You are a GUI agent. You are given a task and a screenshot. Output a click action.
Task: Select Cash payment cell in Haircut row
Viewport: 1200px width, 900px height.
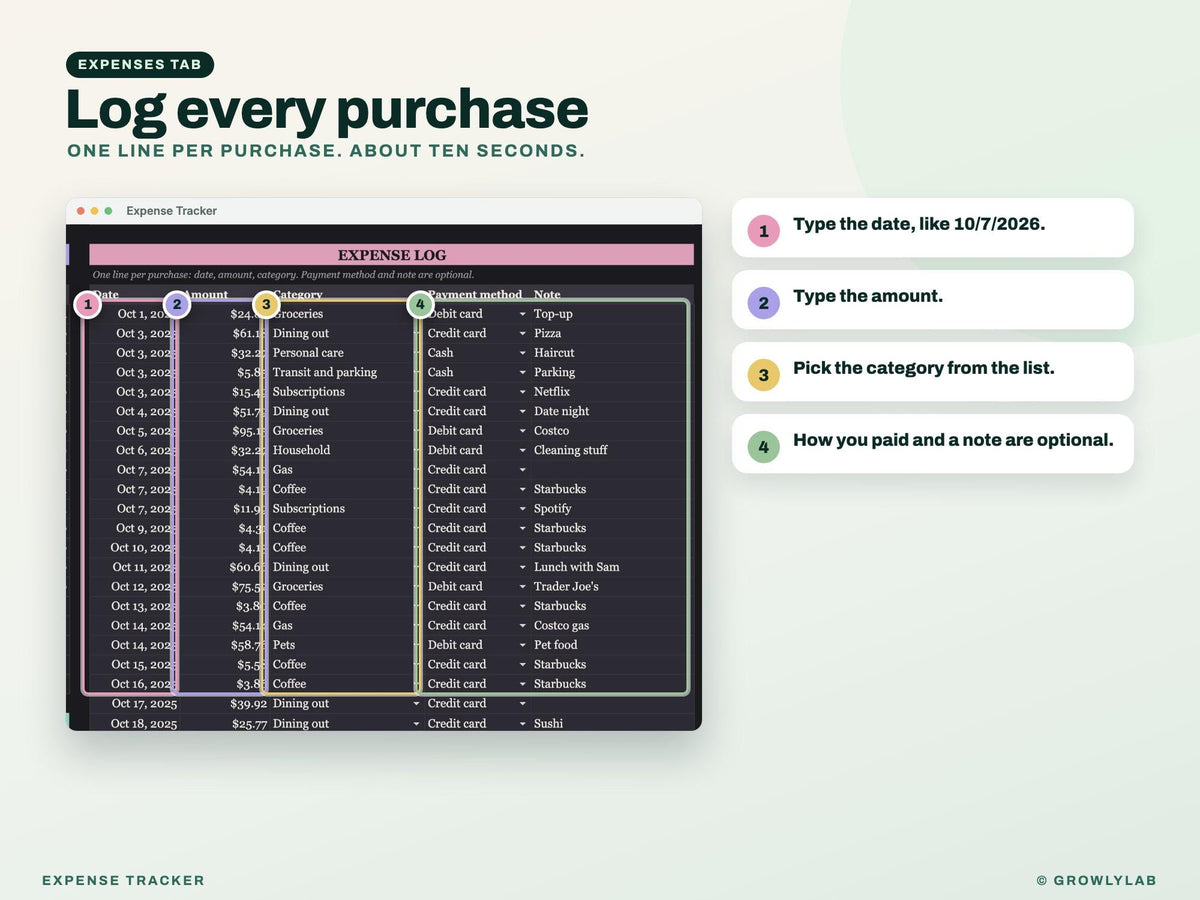click(477, 353)
